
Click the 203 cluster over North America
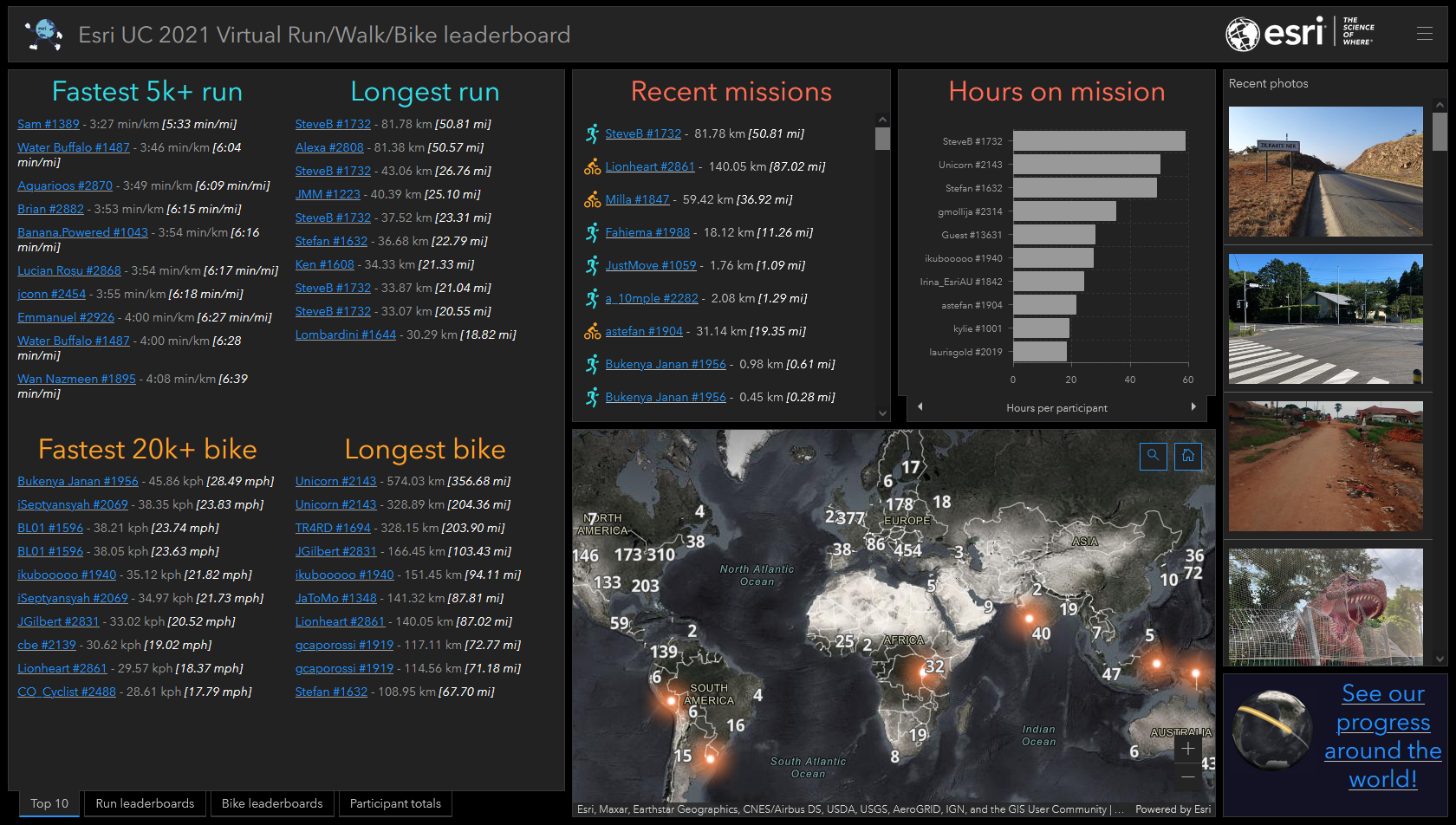click(645, 586)
